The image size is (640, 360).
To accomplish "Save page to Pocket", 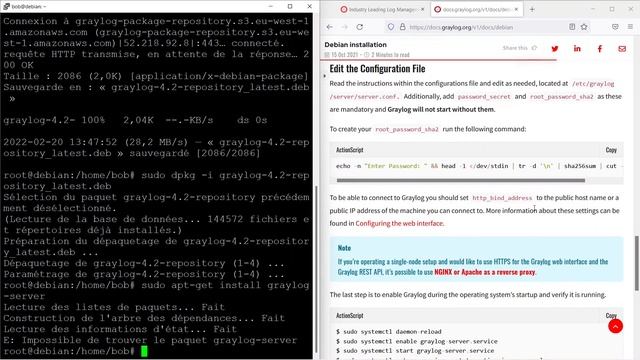I will (x=615, y=27).
